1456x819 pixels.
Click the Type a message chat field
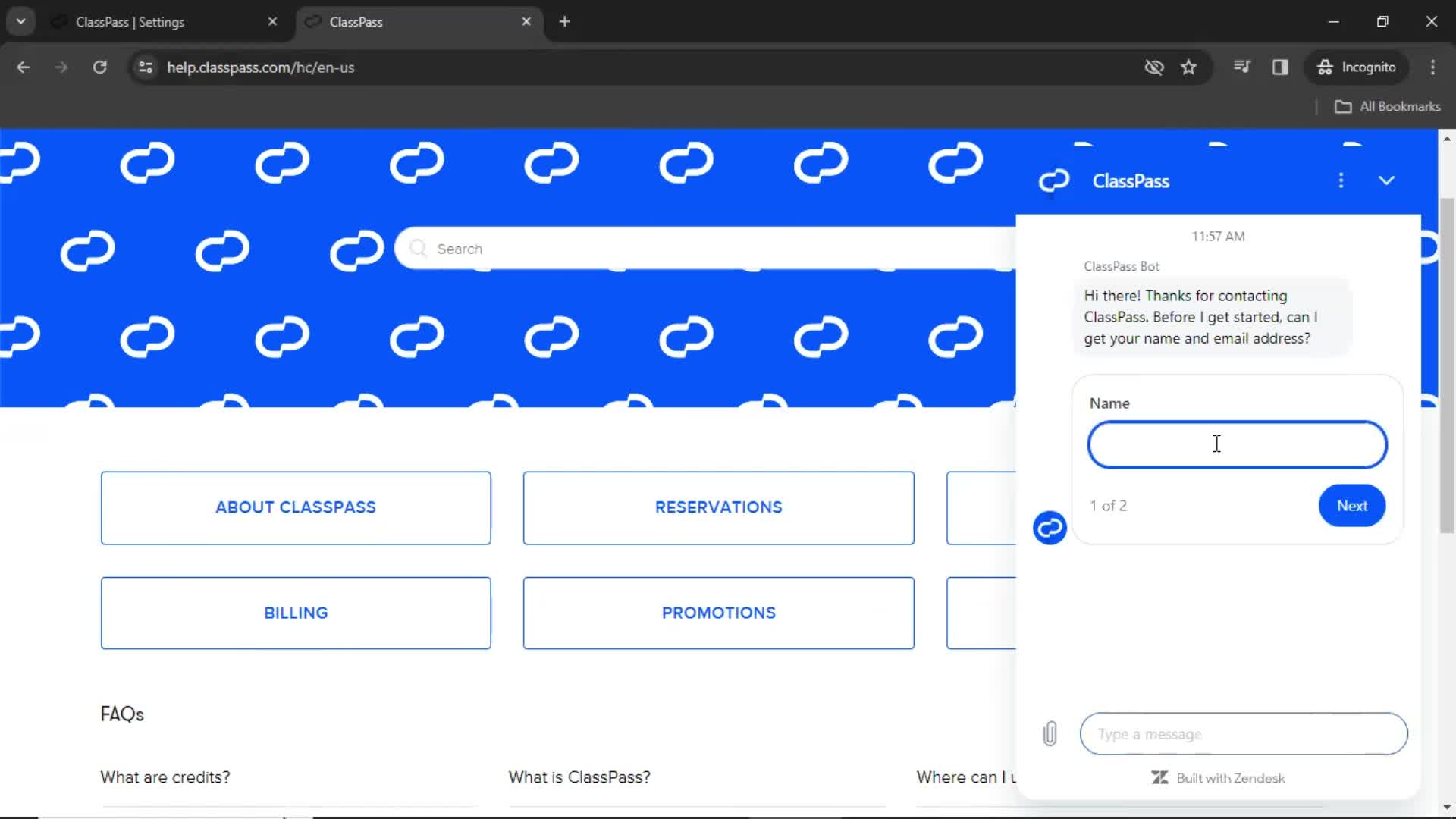point(1243,734)
